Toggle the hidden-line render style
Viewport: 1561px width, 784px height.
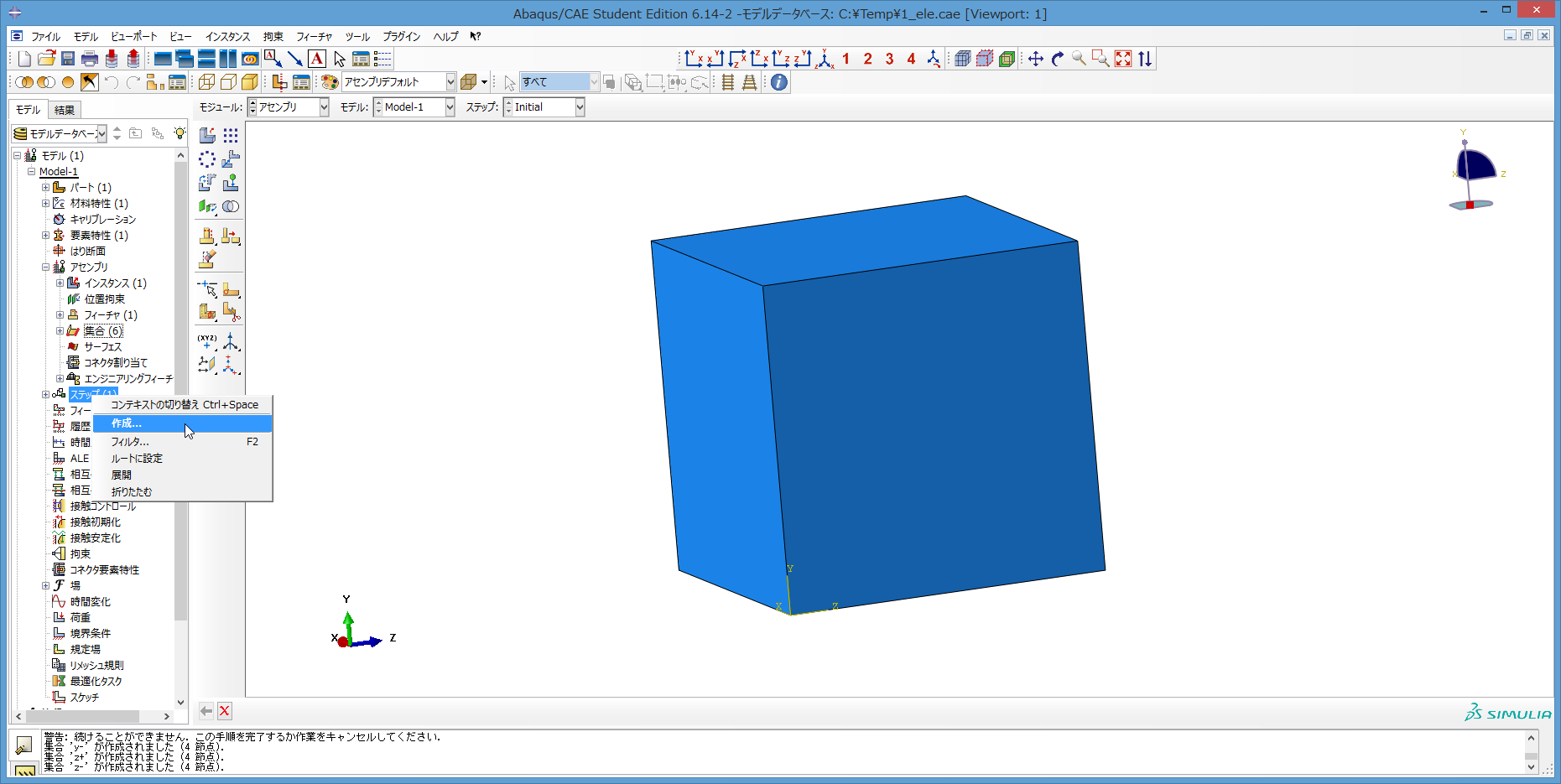pyautogui.click(x=228, y=82)
